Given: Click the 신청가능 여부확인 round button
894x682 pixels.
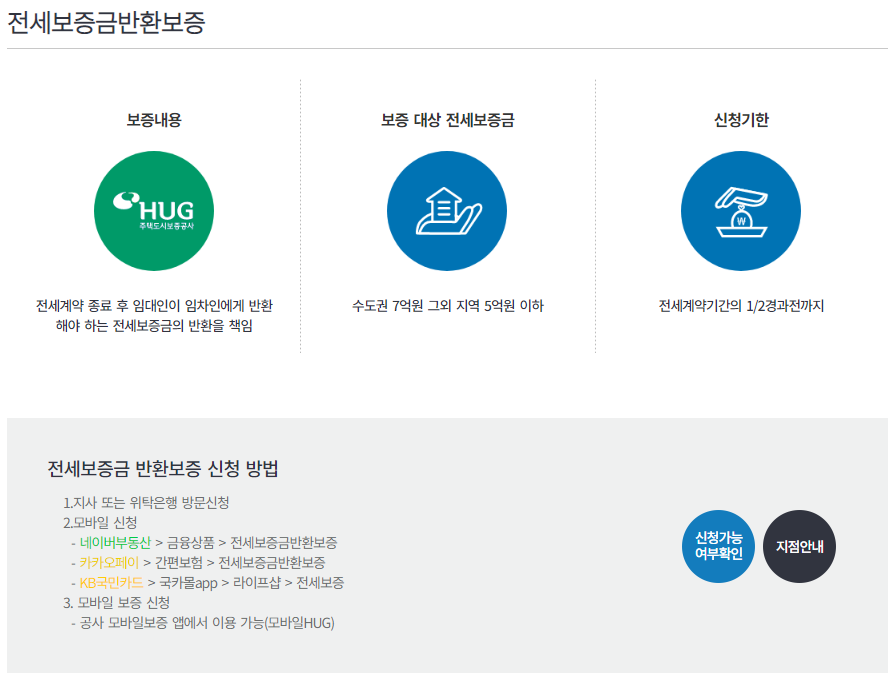Looking at the screenshot, I should click(718, 546).
